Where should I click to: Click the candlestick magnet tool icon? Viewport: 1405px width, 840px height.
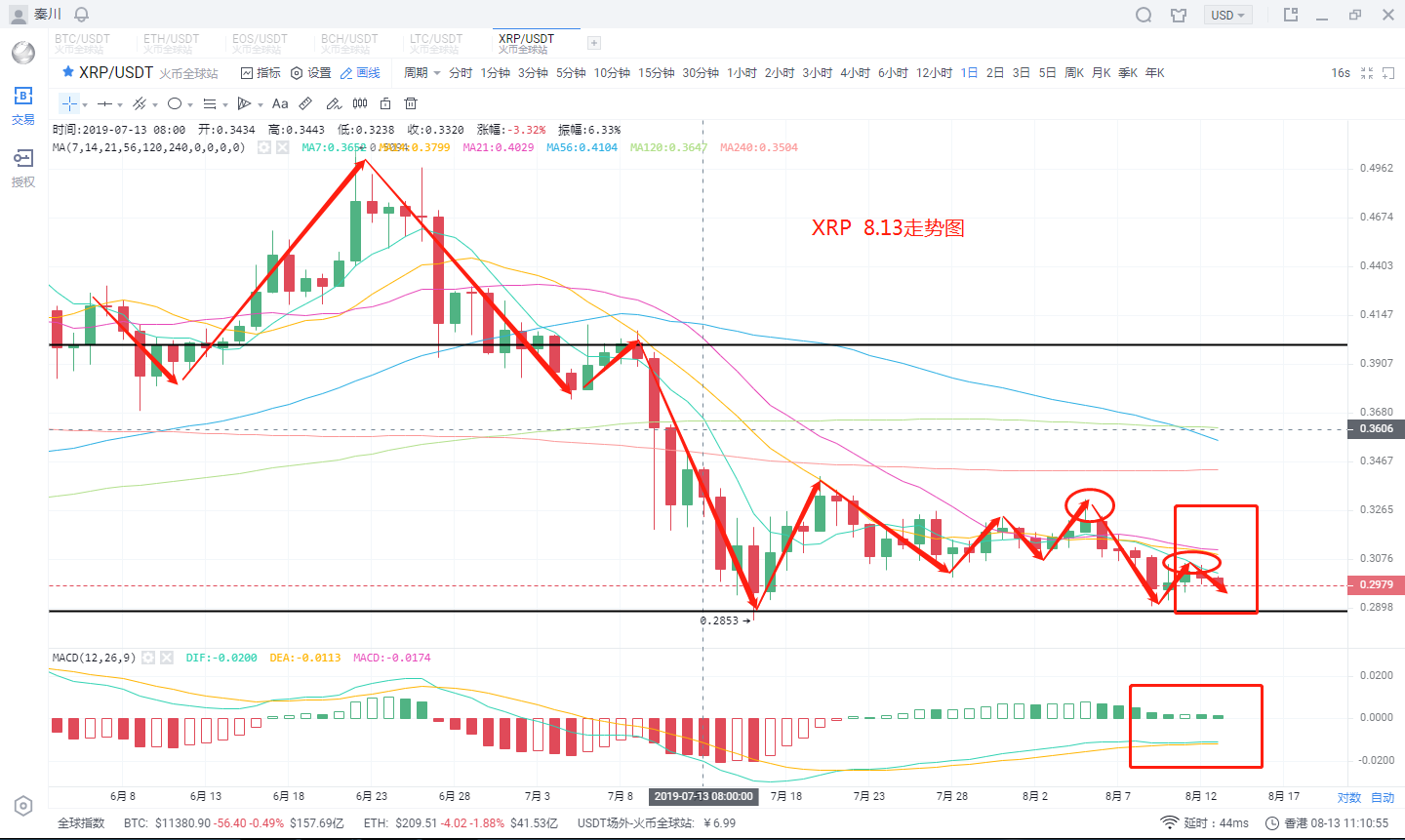click(x=360, y=103)
